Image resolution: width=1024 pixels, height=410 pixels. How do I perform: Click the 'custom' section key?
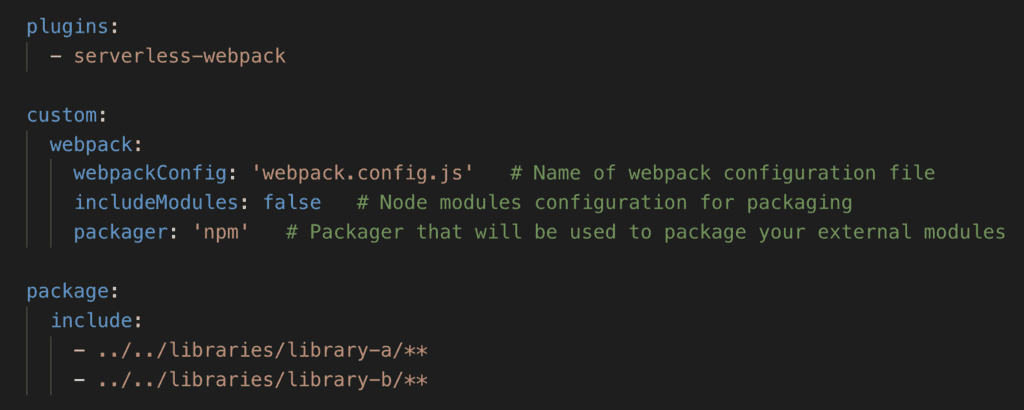62,114
